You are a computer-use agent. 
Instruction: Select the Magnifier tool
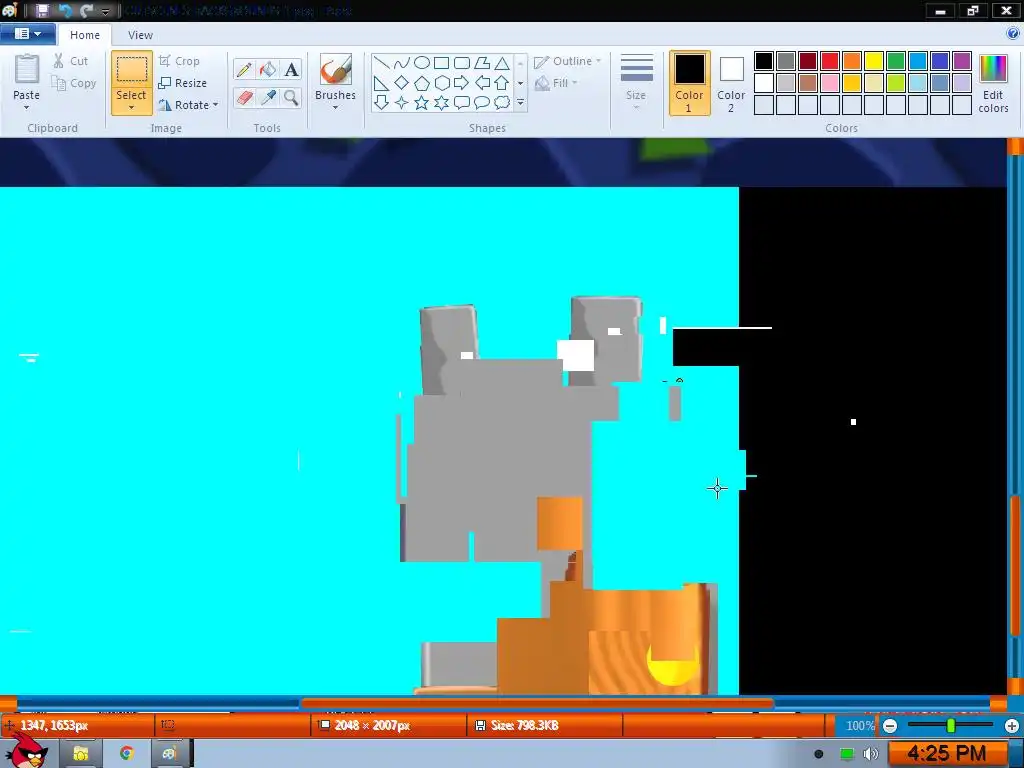coord(291,98)
